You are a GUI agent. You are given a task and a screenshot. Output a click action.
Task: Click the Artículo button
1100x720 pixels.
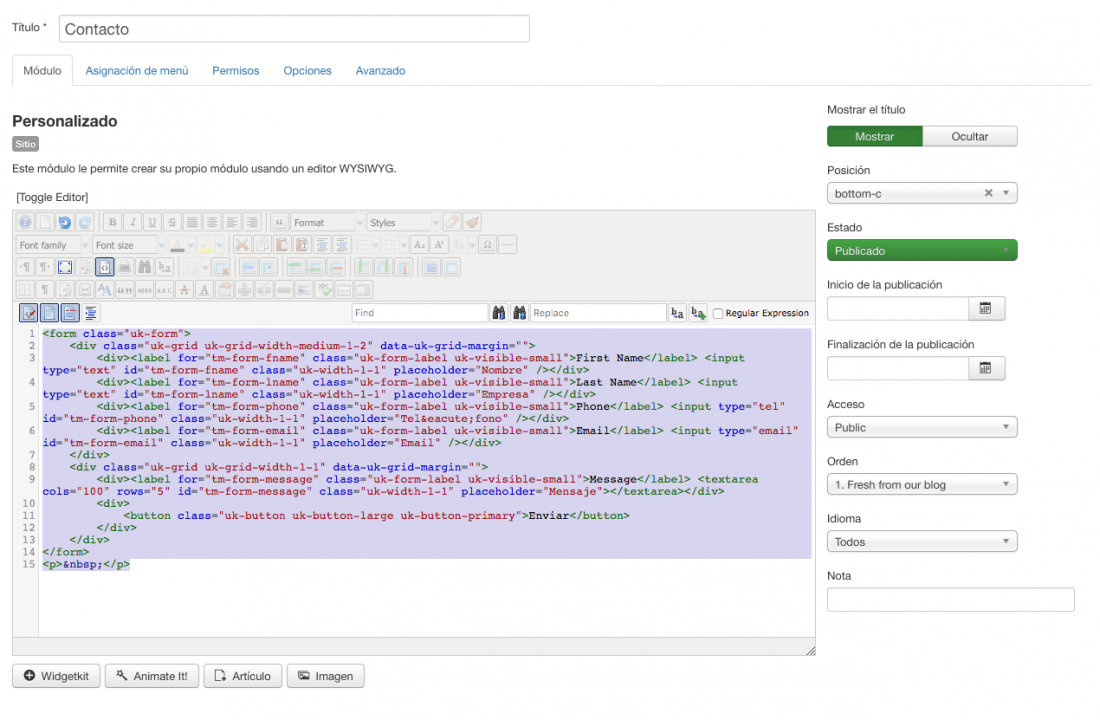[243, 676]
